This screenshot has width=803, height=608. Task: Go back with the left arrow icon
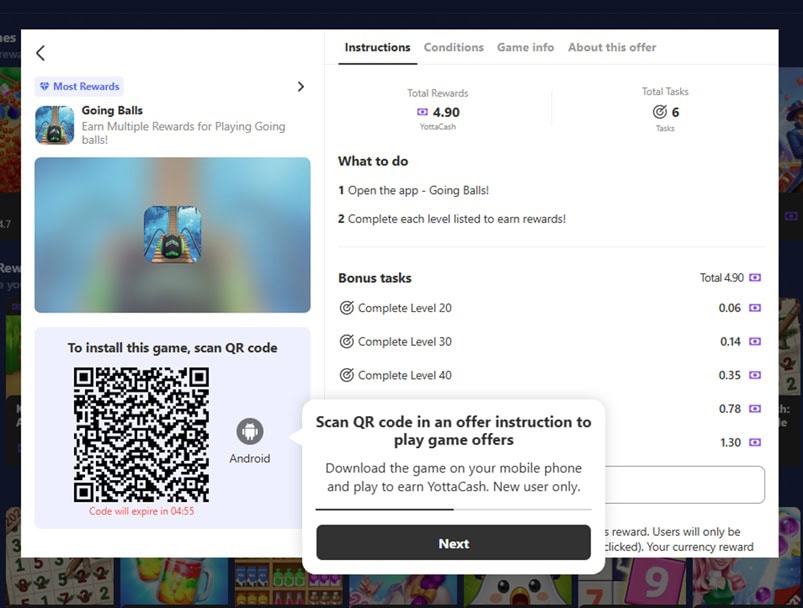click(x=40, y=53)
